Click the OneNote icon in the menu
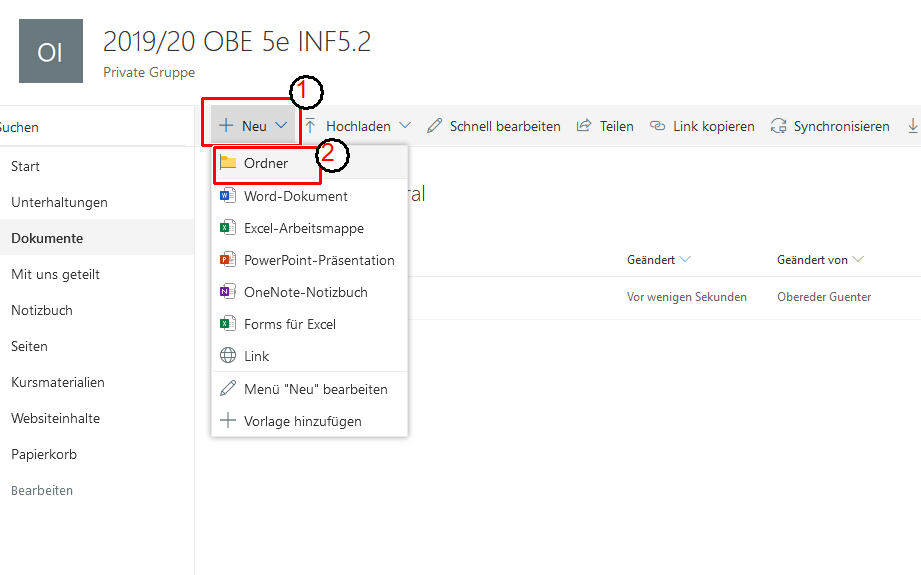The height and width of the screenshot is (575, 921). 228,291
